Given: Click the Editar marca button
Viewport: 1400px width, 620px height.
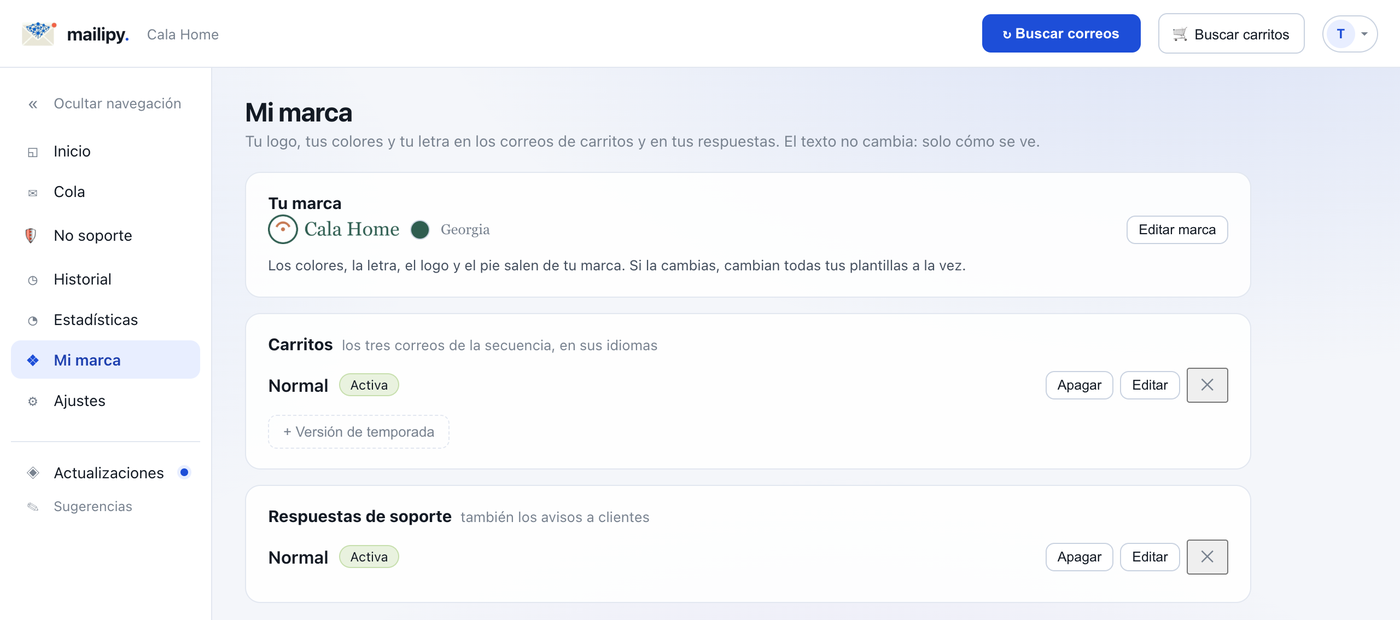Looking at the screenshot, I should coord(1177,230).
